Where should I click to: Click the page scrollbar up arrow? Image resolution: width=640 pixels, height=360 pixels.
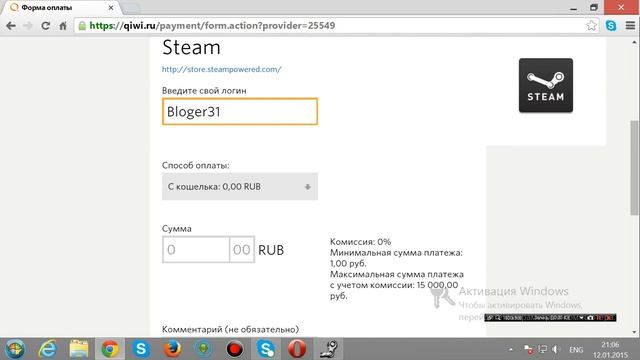pyautogui.click(x=635, y=42)
